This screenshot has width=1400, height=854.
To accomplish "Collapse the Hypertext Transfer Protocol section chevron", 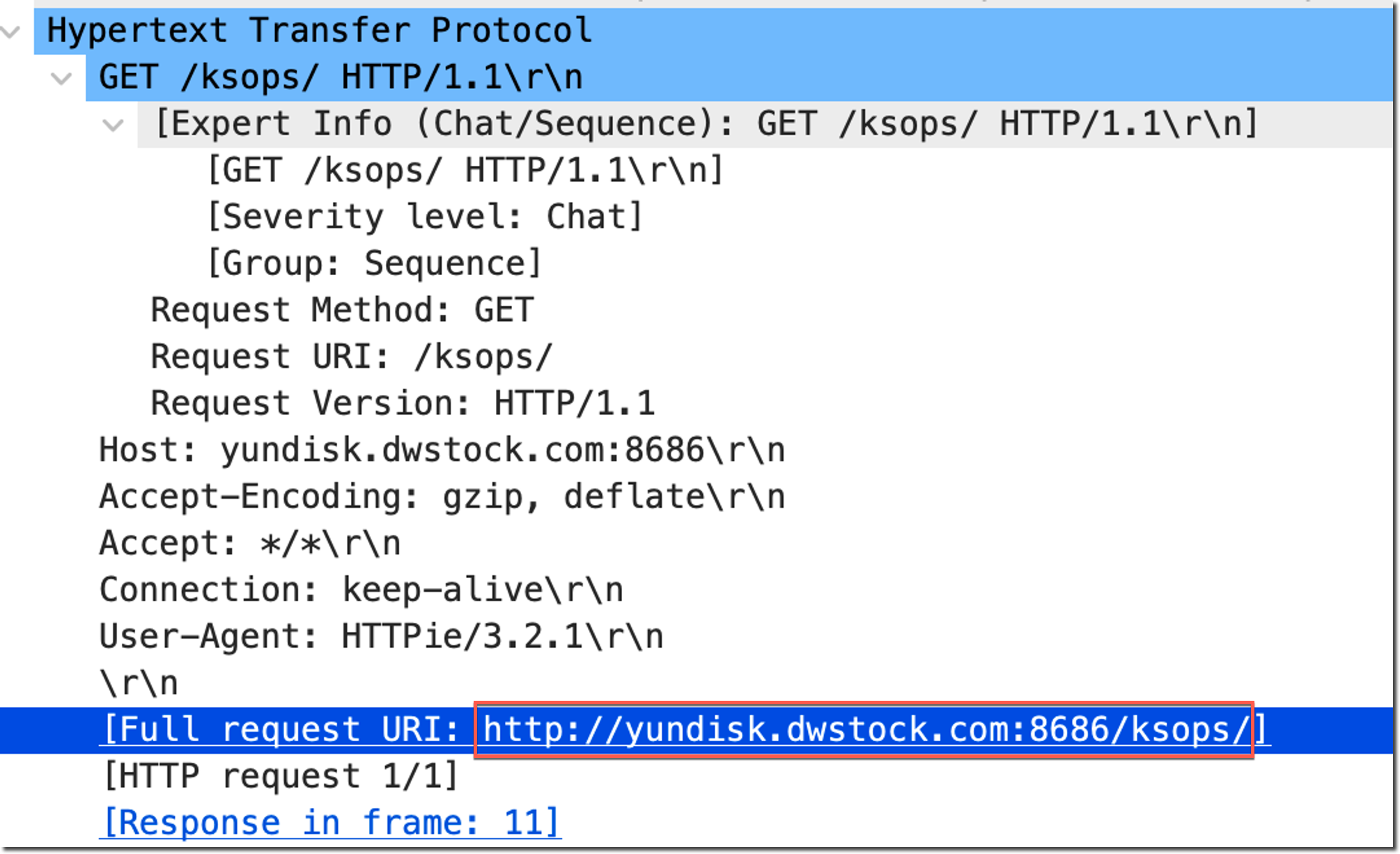I will 11,31.
